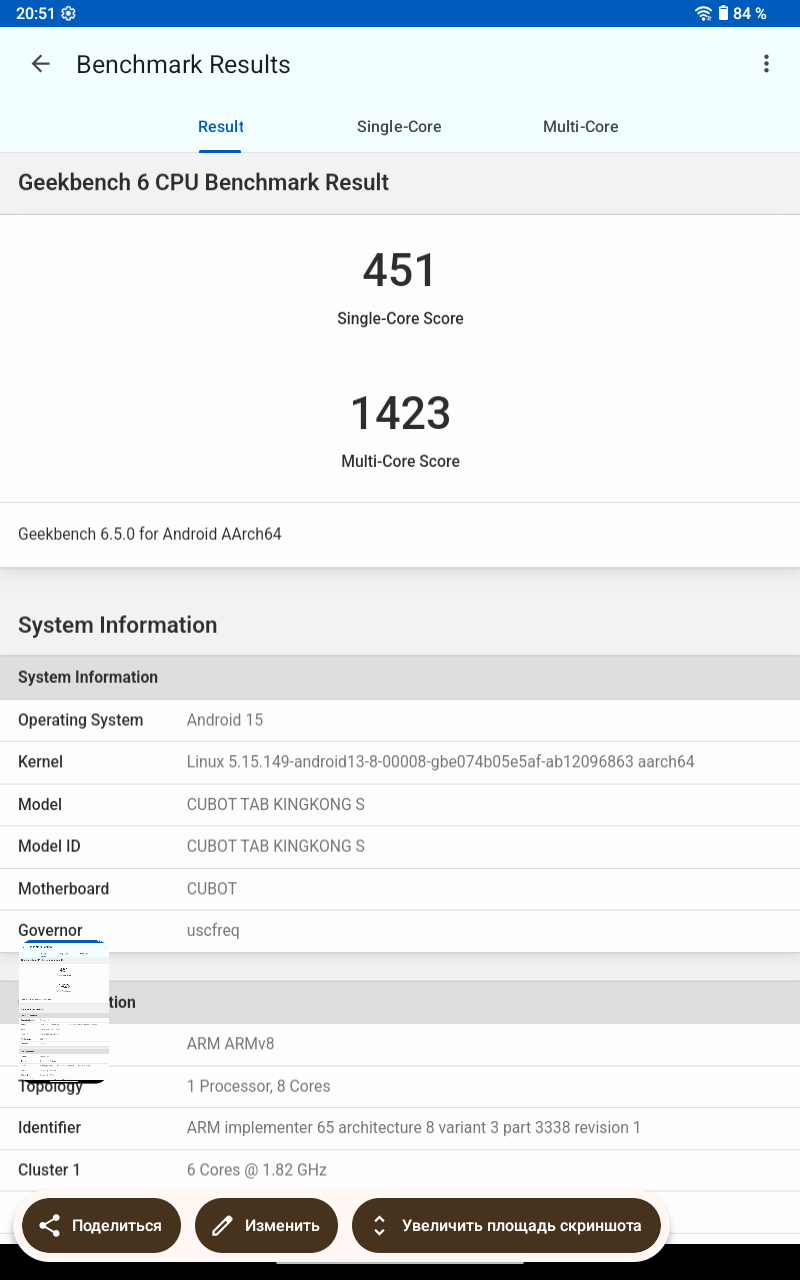The height and width of the screenshot is (1280, 800).
Task: Open the three-dot overflow menu
Action: click(x=766, y=64)
